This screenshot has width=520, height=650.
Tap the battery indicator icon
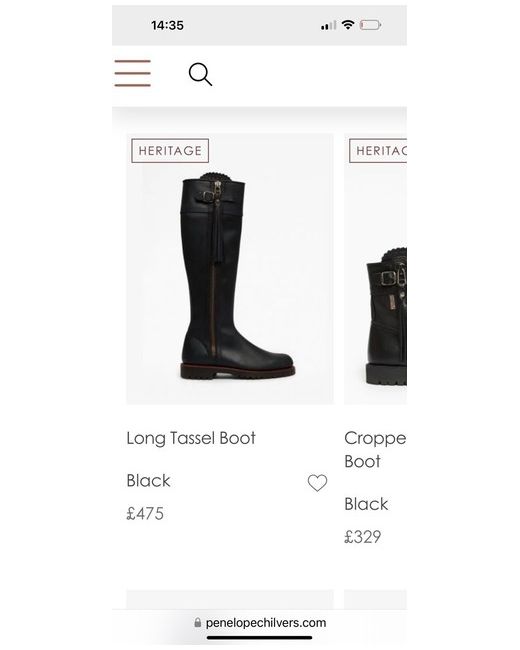(x=370, y=25)
